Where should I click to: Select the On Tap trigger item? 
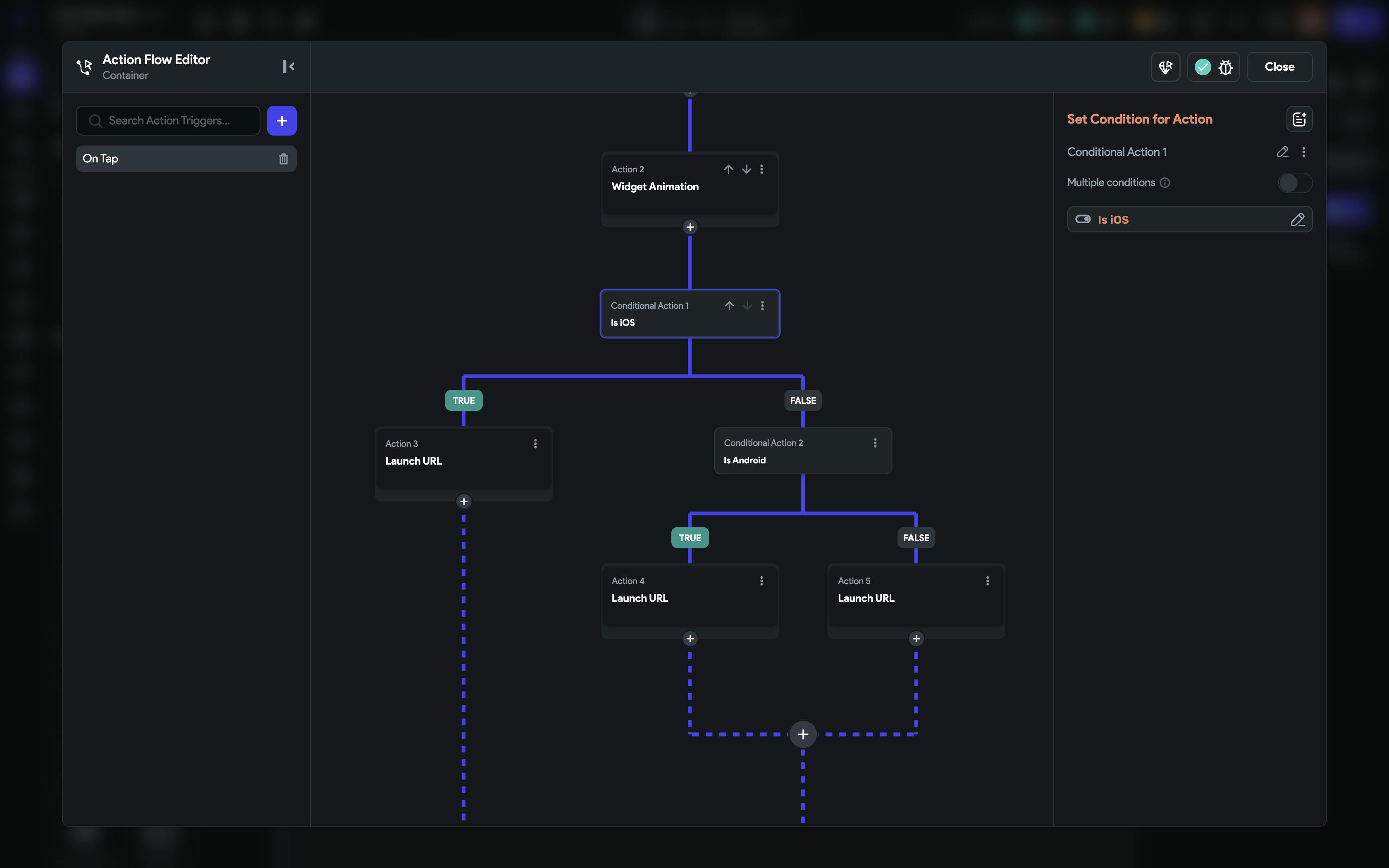pos(172,158)
